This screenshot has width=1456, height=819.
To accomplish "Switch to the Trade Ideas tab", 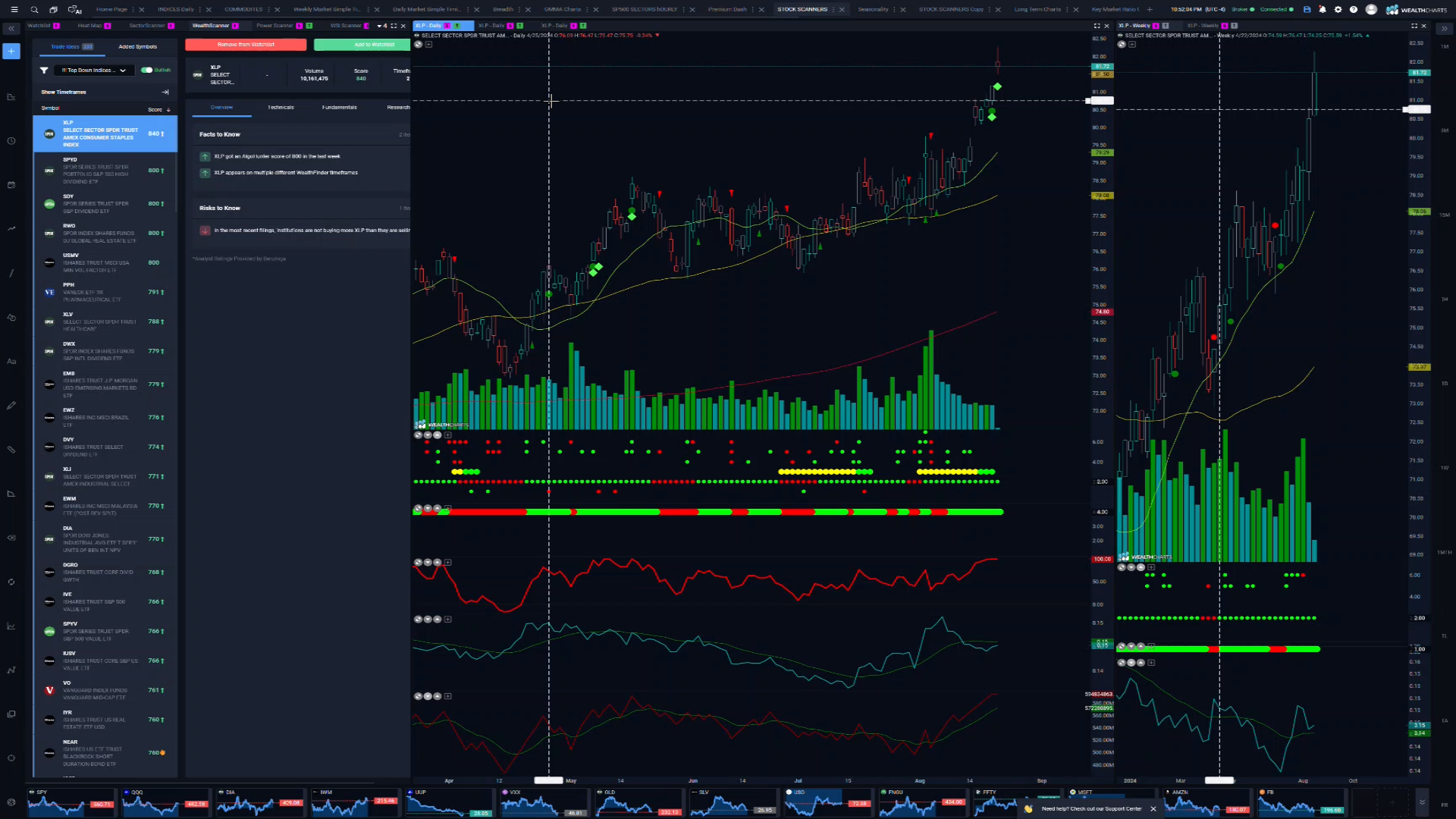I will point(71,46).
